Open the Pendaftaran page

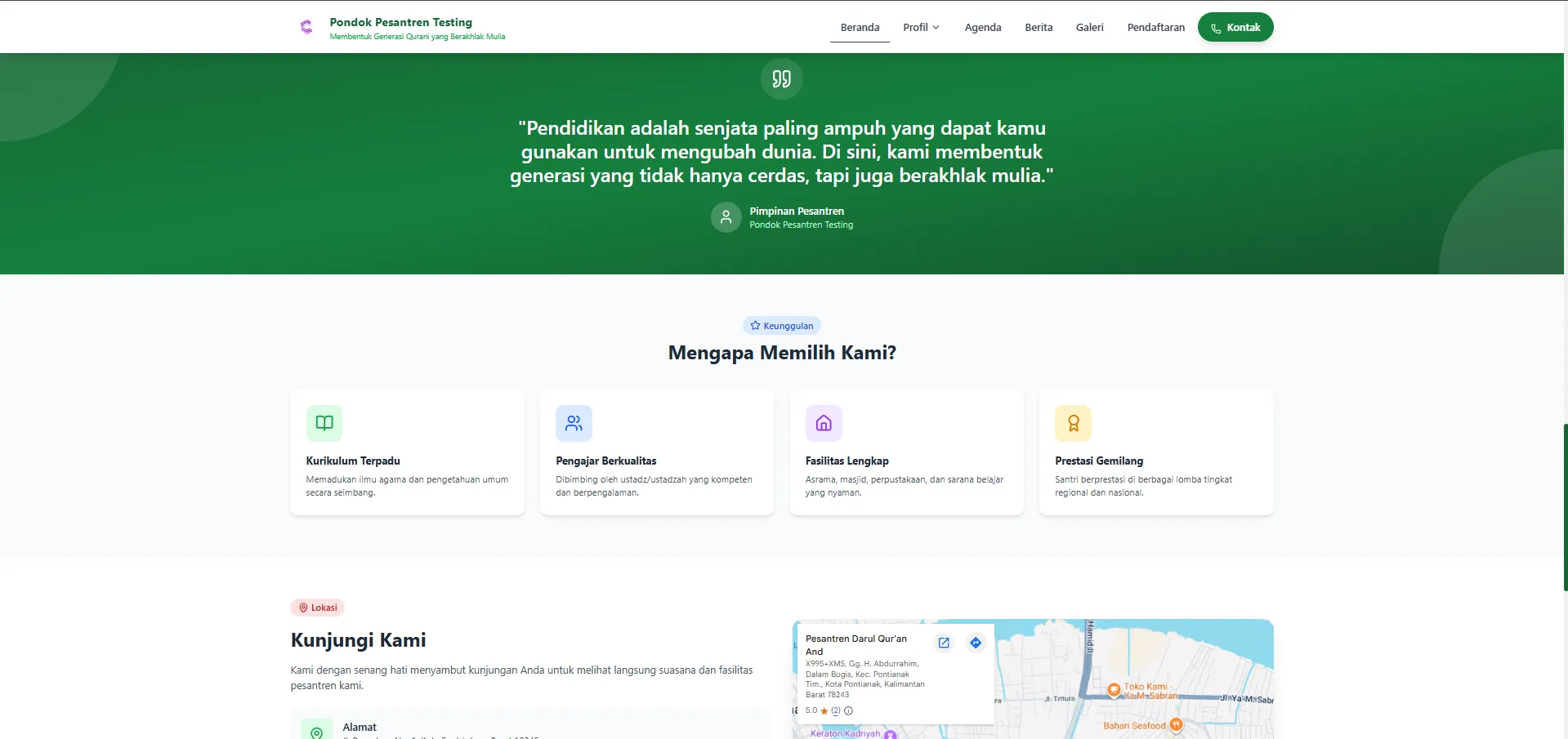pyautogui.click(x=1155, y=28)
